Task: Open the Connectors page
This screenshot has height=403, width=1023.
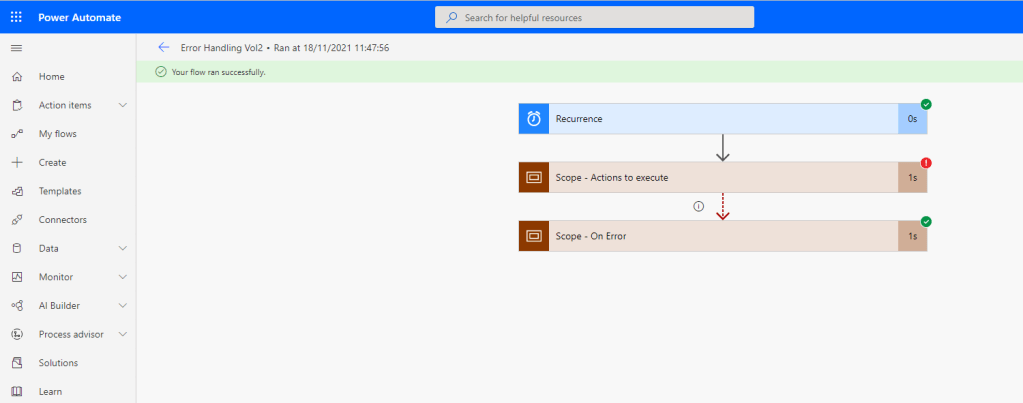Action: click(x=62, y=220)
